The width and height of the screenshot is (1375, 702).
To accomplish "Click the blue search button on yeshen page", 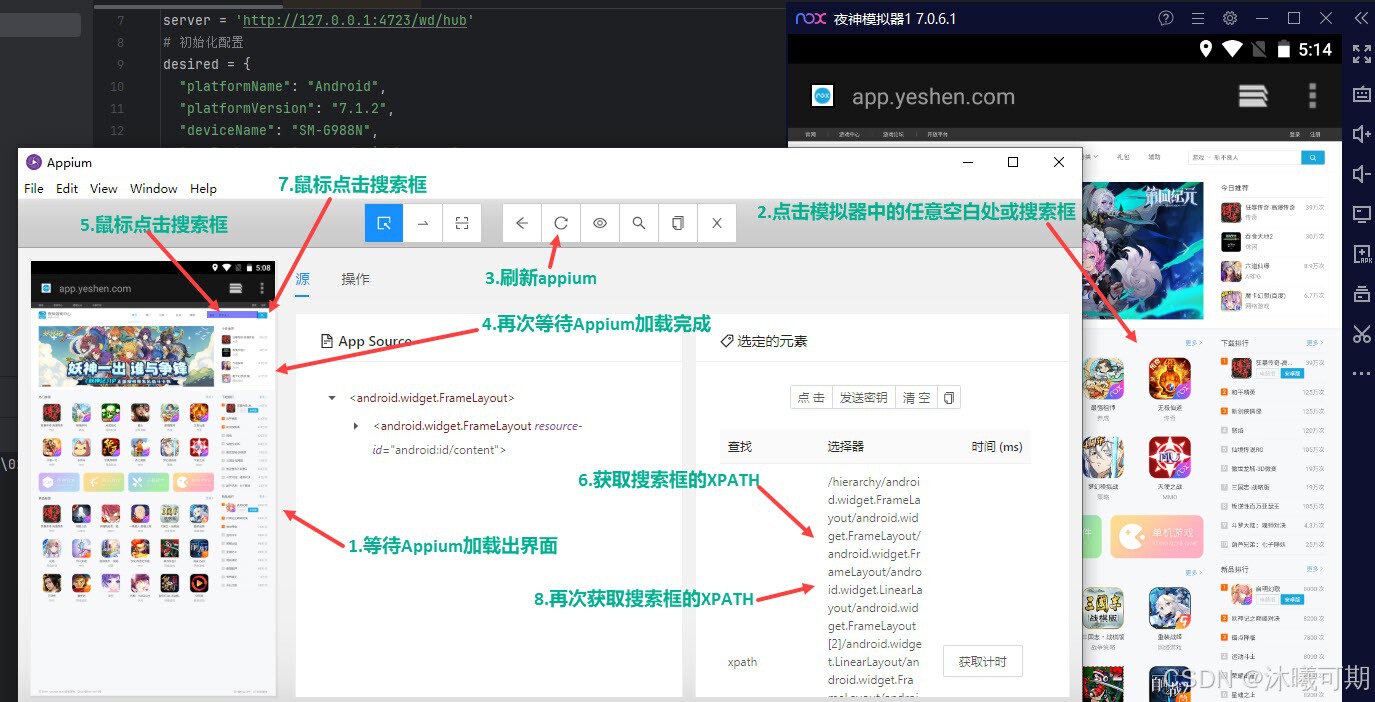I will click(x=1312, y=157).
